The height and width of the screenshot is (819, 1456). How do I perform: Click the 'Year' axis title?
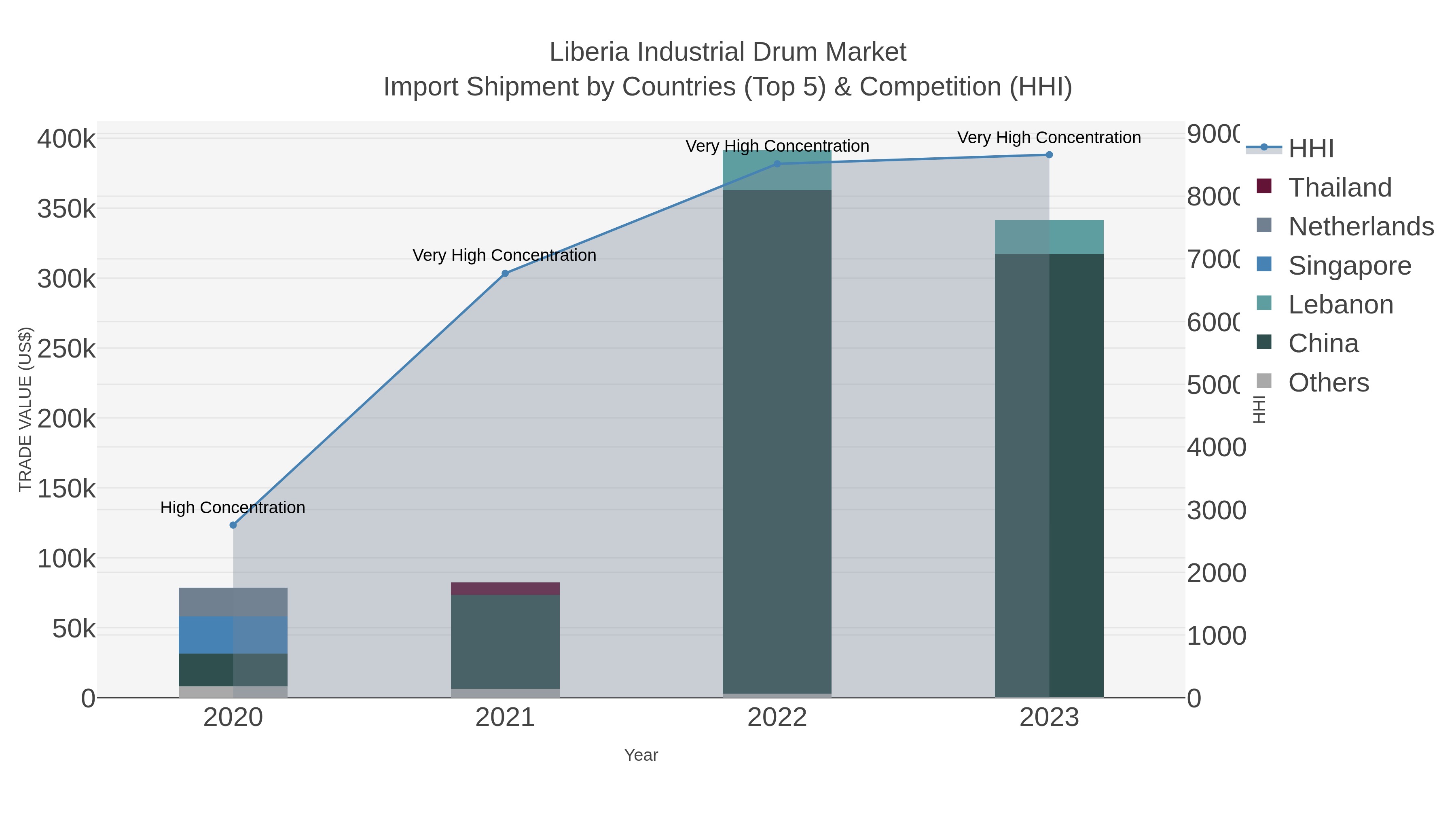point(641,755)
